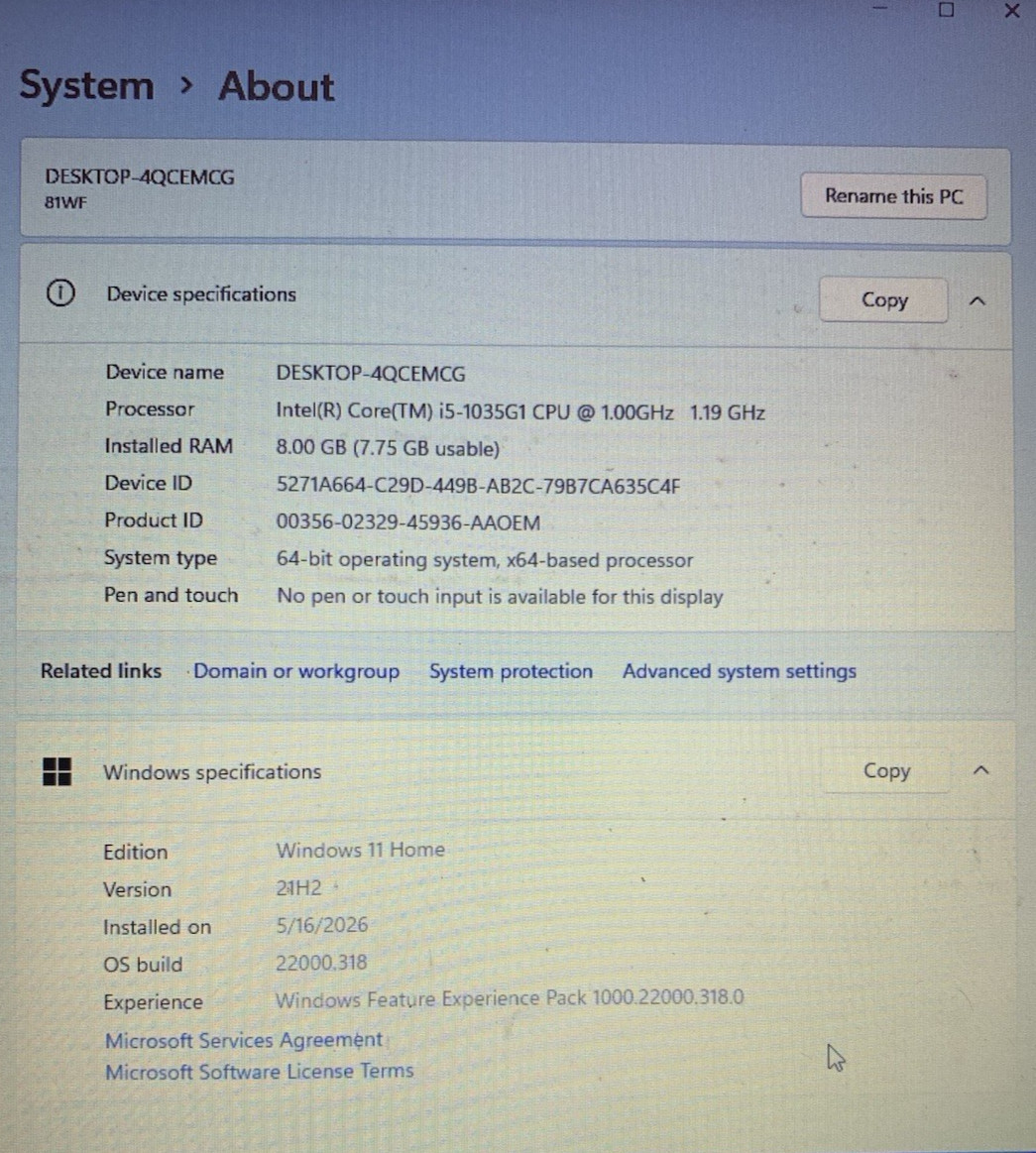The width and height of the screenshot is (1036, 1153).
Task: Click Pen and touch value text
Action: [500, 597]
